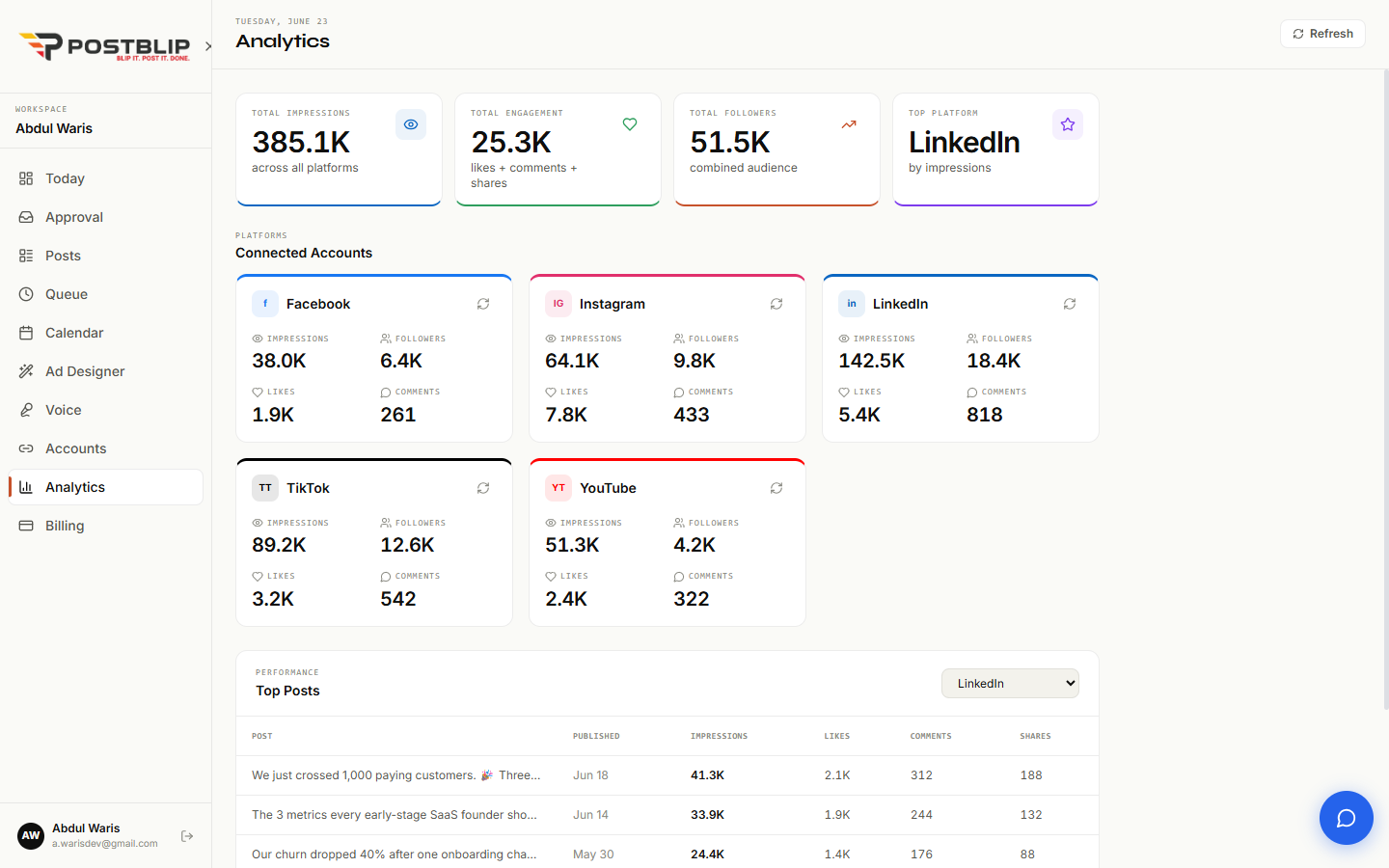This screenshot has height=868, width=1389.
Task: Open post about 3 SaaS founder metrics
Action: click(395, 815)
